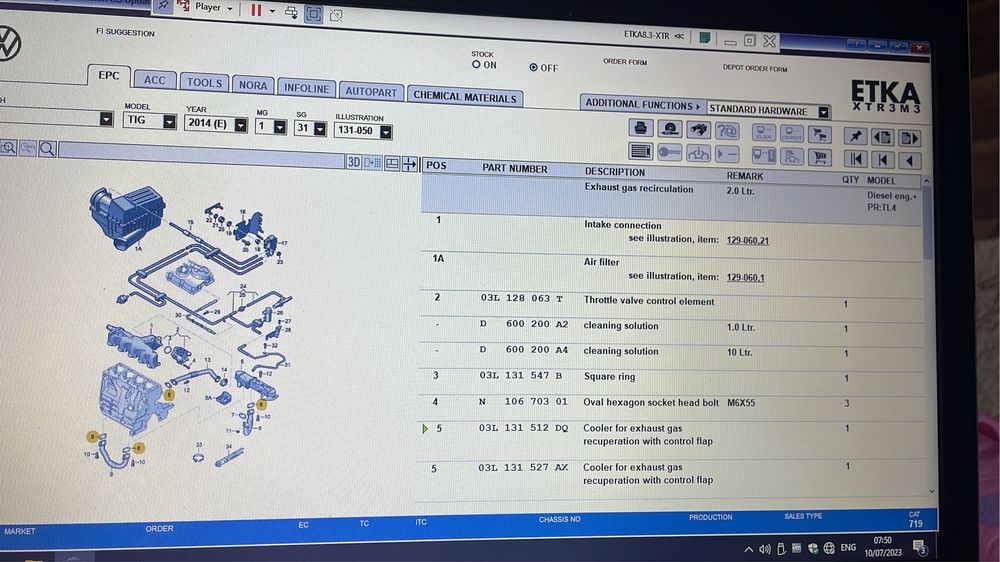The image size is (1000, 562).
Task: Select Stock ON radio button
Action: click(476, 64)
